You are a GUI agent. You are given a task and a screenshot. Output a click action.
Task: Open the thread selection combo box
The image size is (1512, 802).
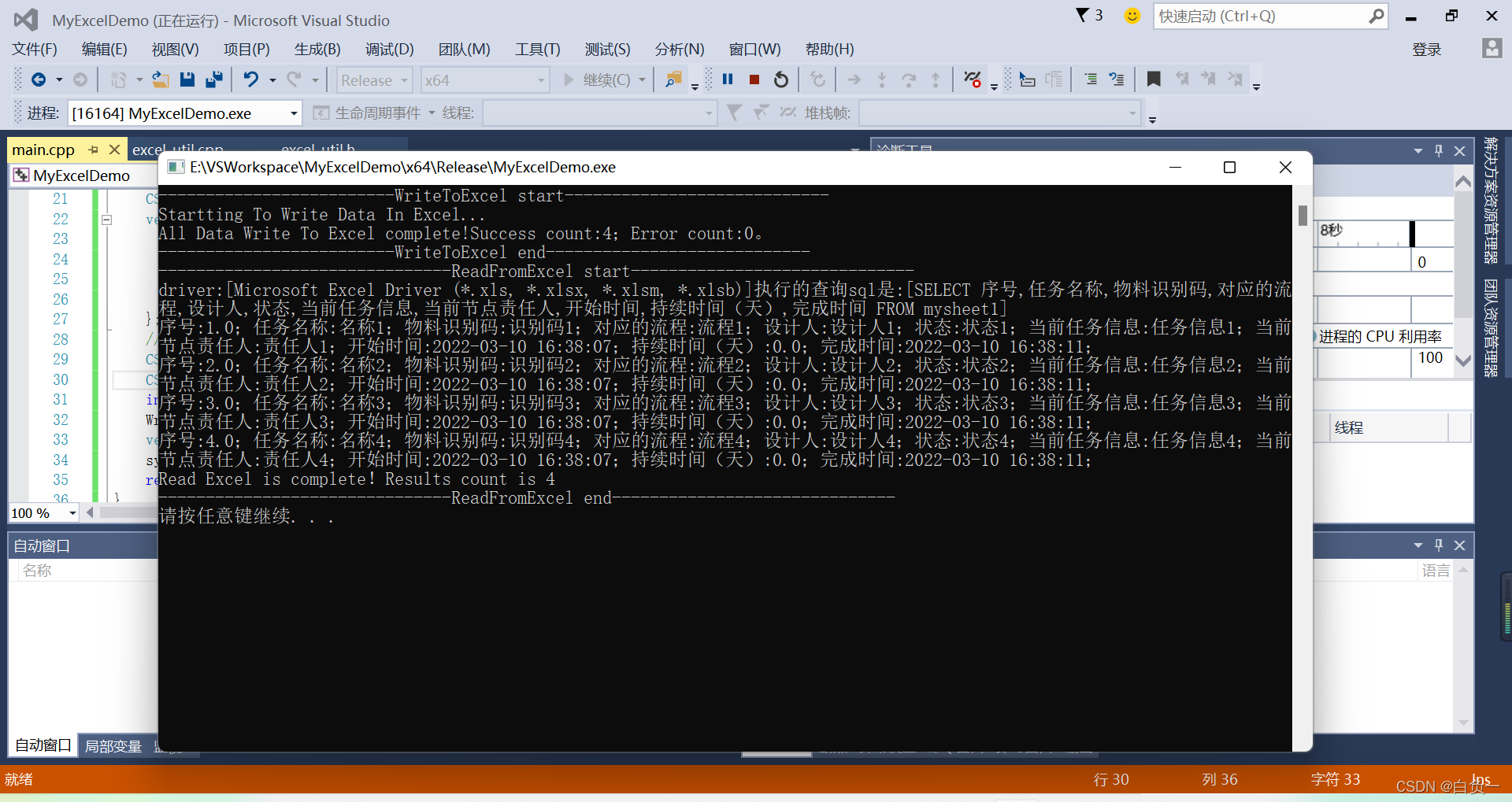point(598,113)
